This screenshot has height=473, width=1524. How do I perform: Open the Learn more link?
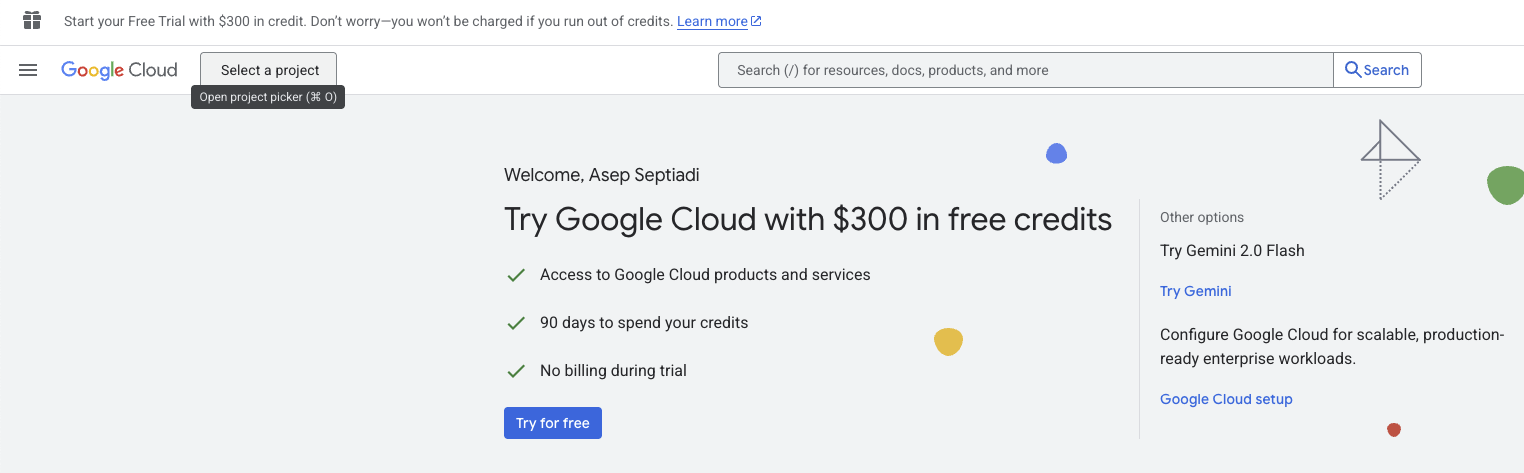click(x=712, y=21)
